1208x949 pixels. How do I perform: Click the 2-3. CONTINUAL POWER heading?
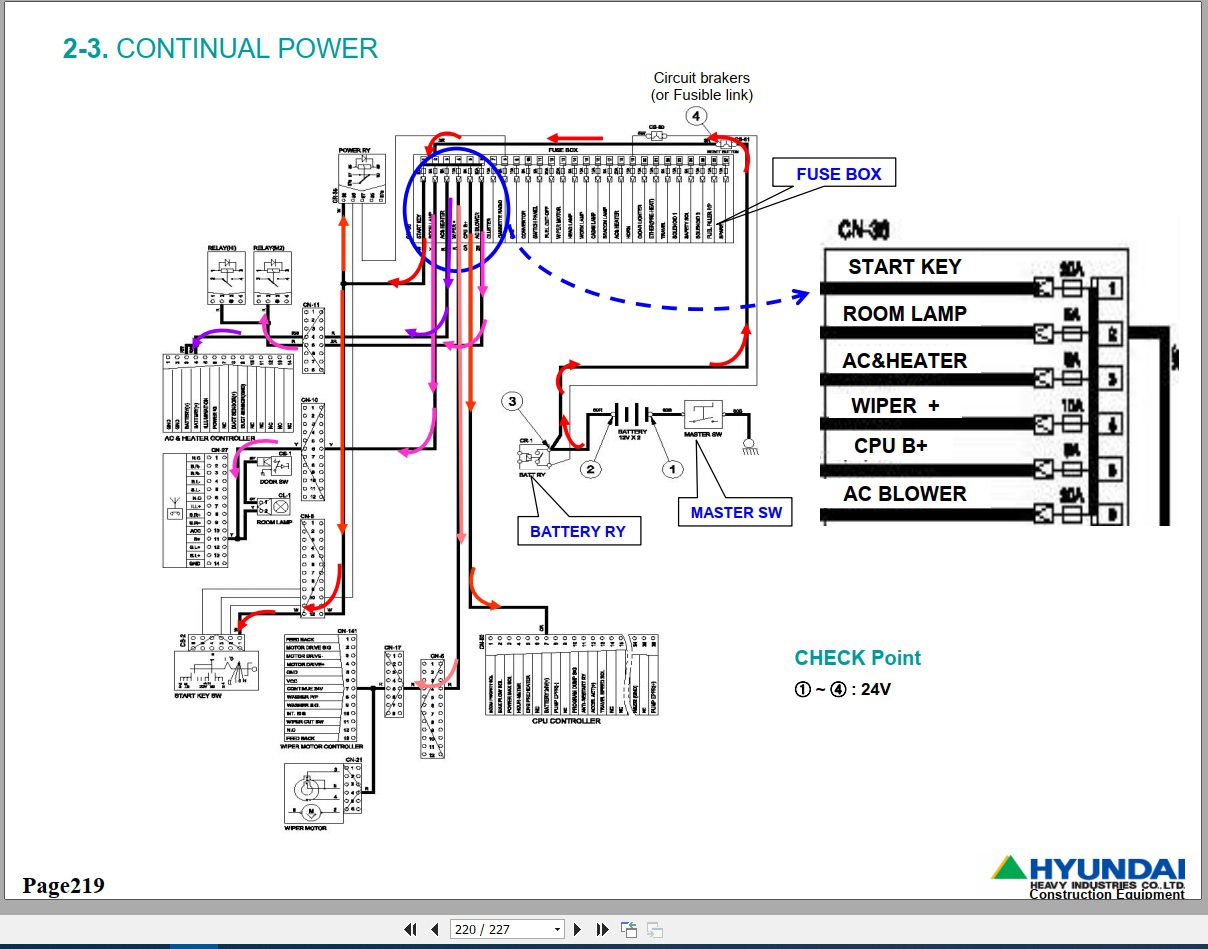click(x=220, y=48)
